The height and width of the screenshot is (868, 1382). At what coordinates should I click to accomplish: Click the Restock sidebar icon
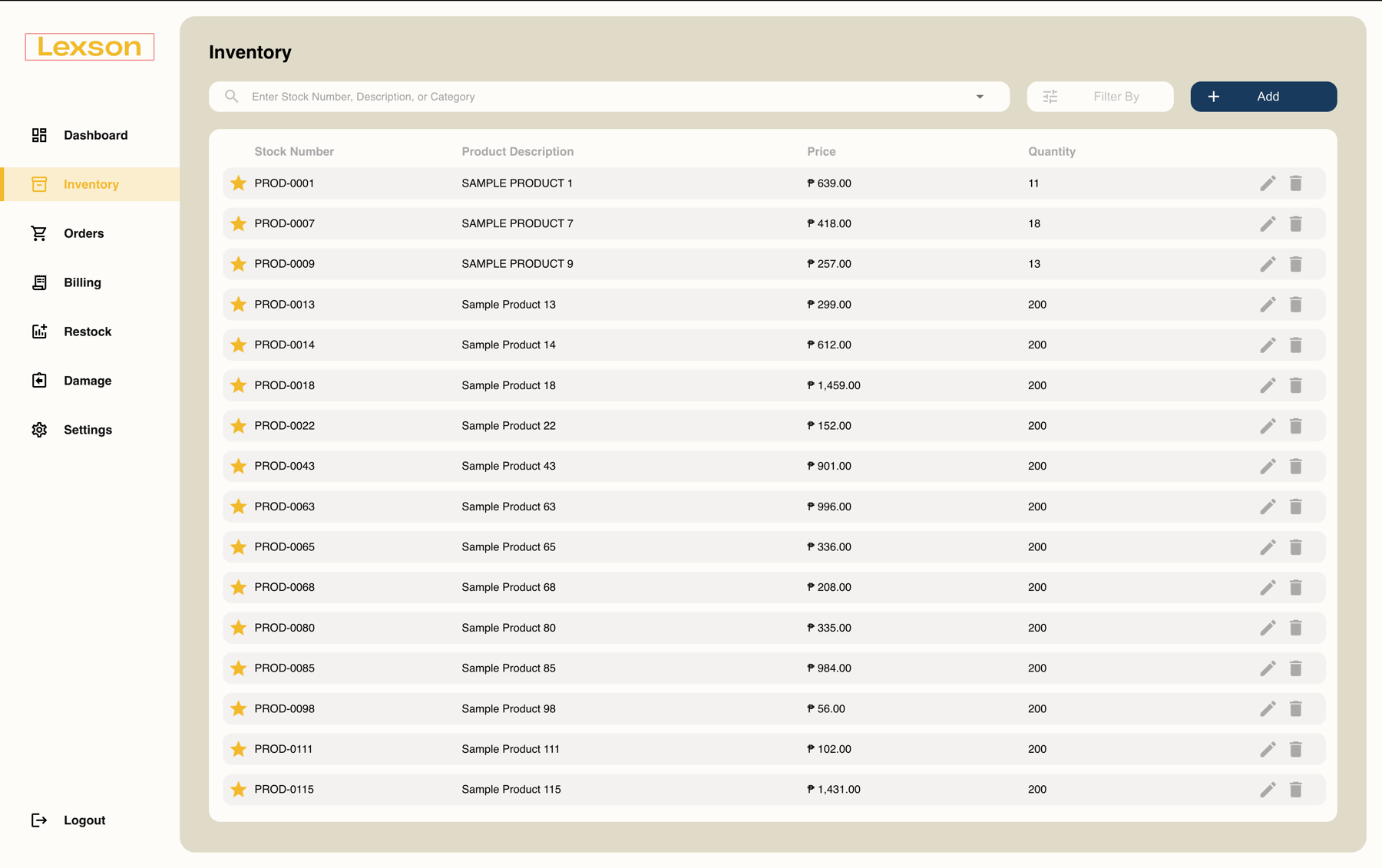click(39, 331)
